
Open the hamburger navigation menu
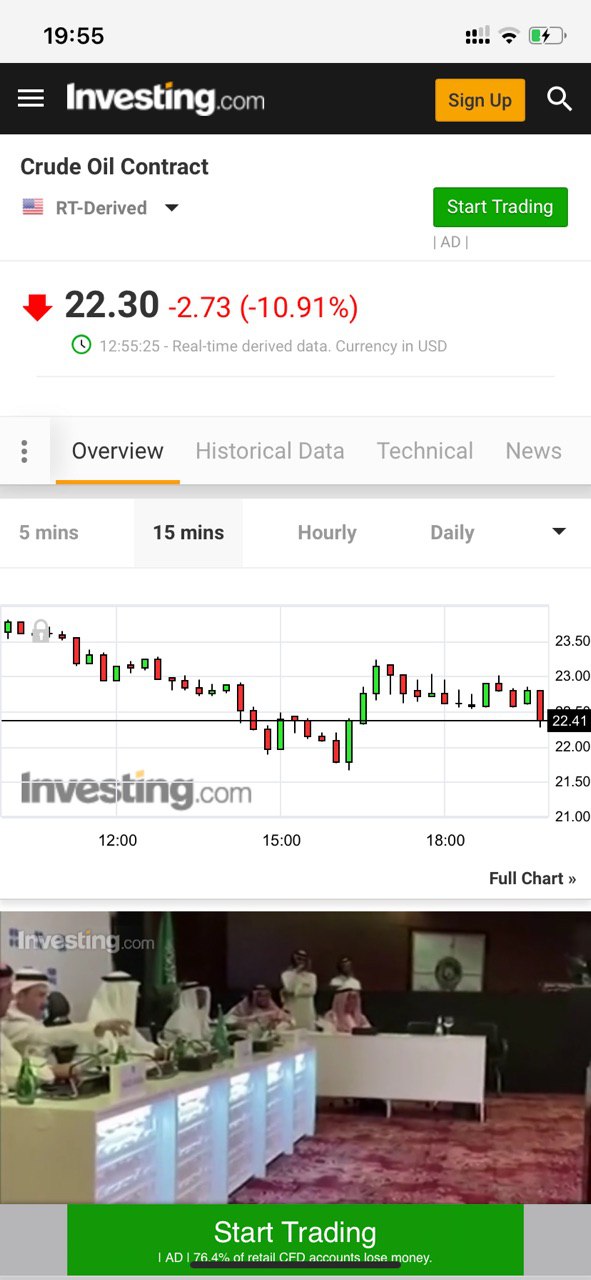(31, 98)
